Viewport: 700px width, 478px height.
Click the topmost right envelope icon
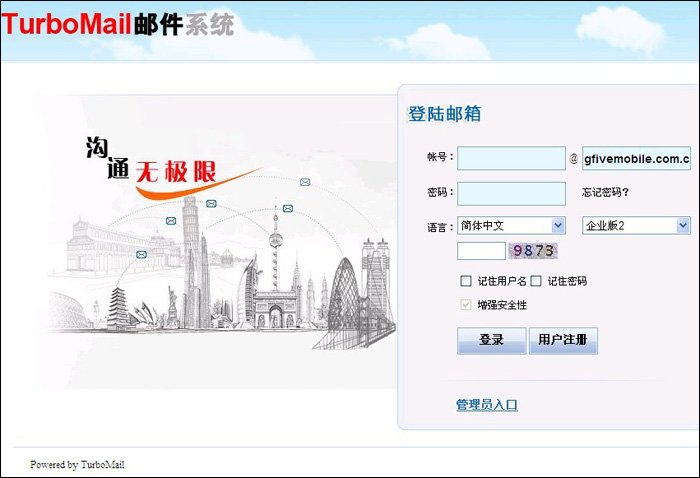pyautogui.click(x=305, y=182)
